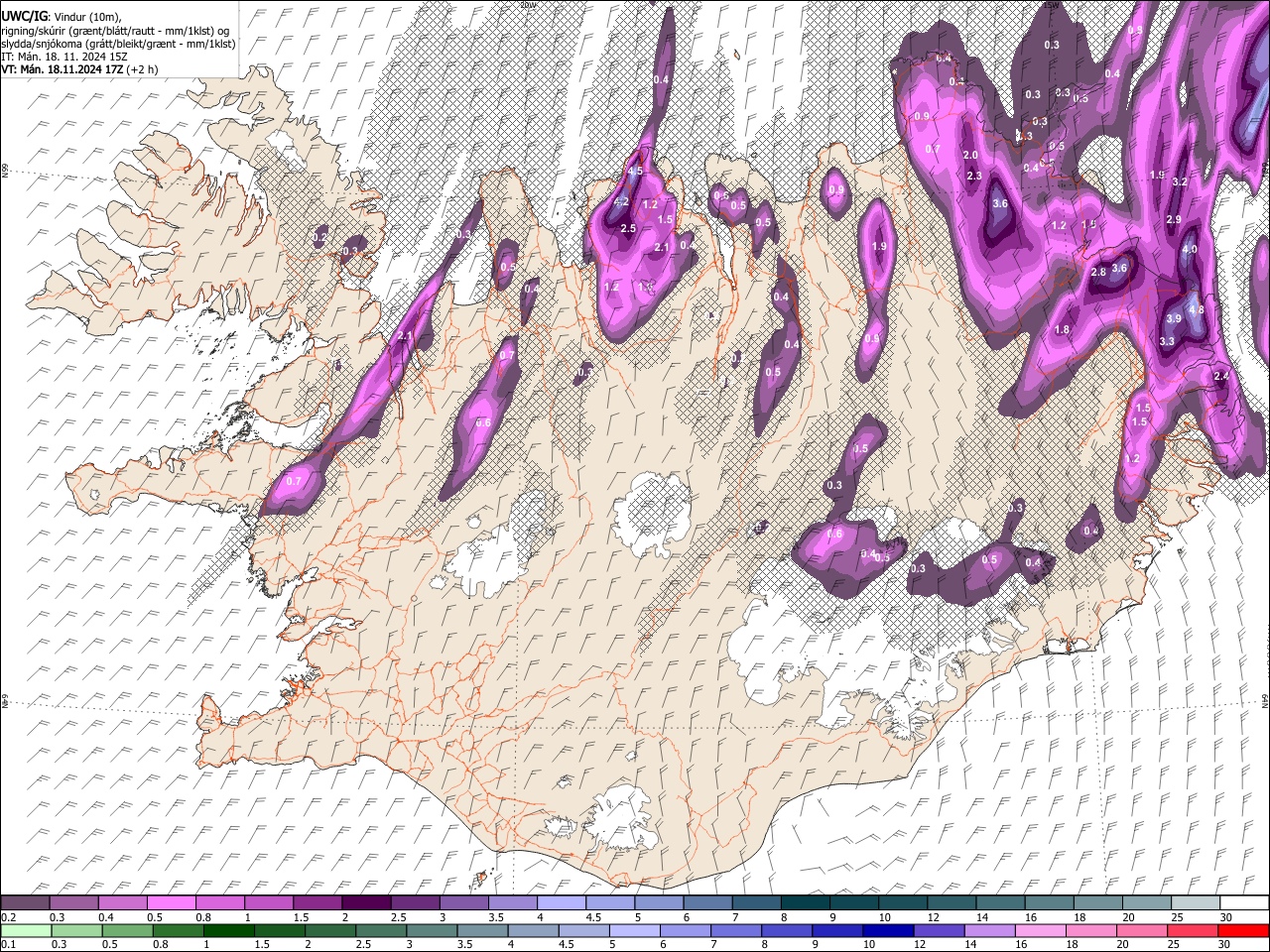Select the pure red lower swatch after 30
The width and height of the screenshot is (1270, 952).
tap(1244, 930)
